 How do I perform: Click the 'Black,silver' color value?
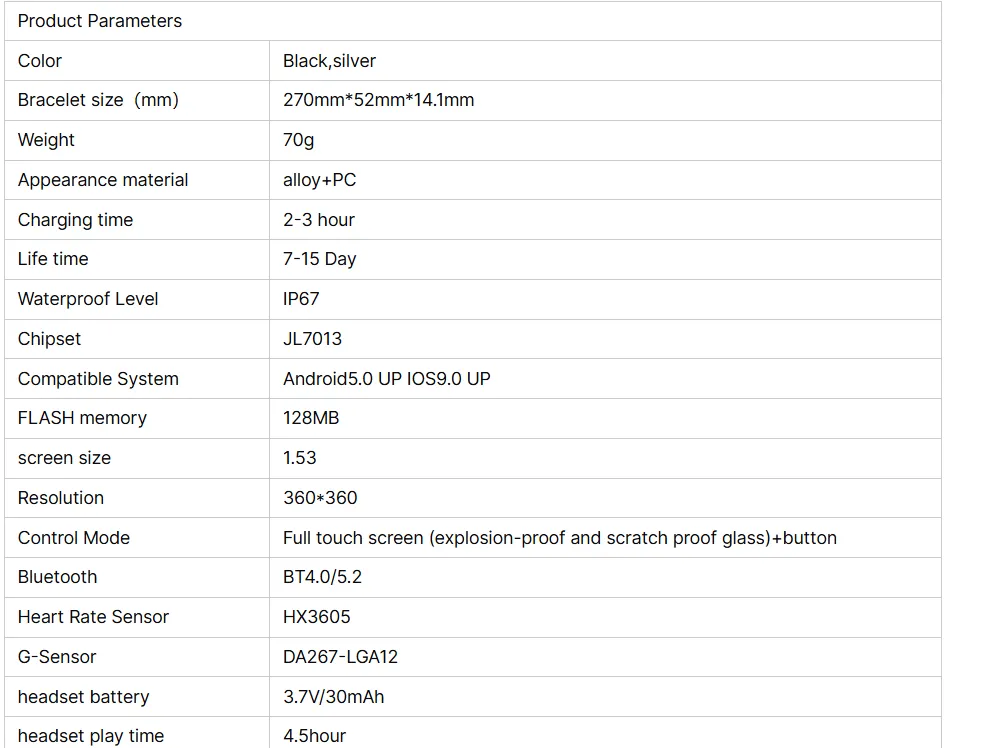tap(330, 61)
